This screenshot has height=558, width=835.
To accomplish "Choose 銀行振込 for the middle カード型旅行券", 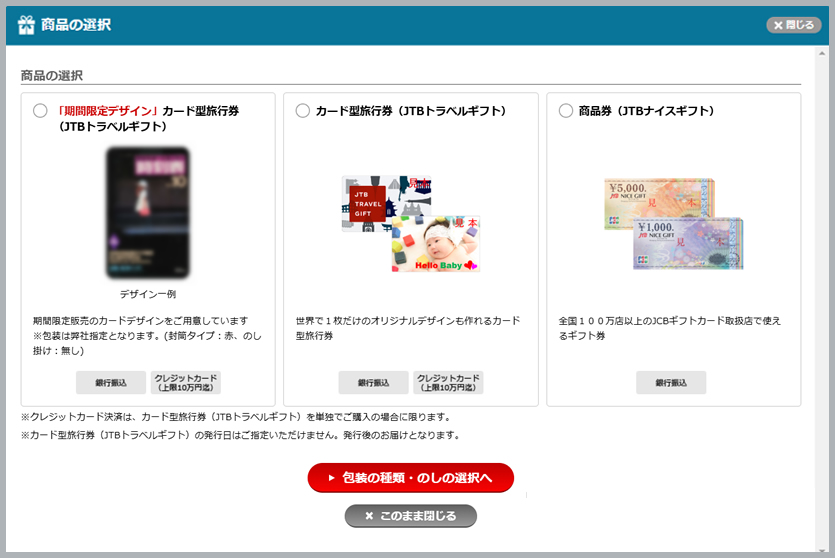I will (x=373, y=382).
